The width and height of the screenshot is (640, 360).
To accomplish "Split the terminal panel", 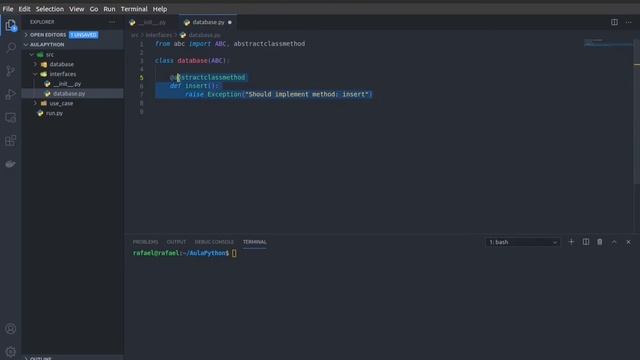I will (x=586, y=242).
